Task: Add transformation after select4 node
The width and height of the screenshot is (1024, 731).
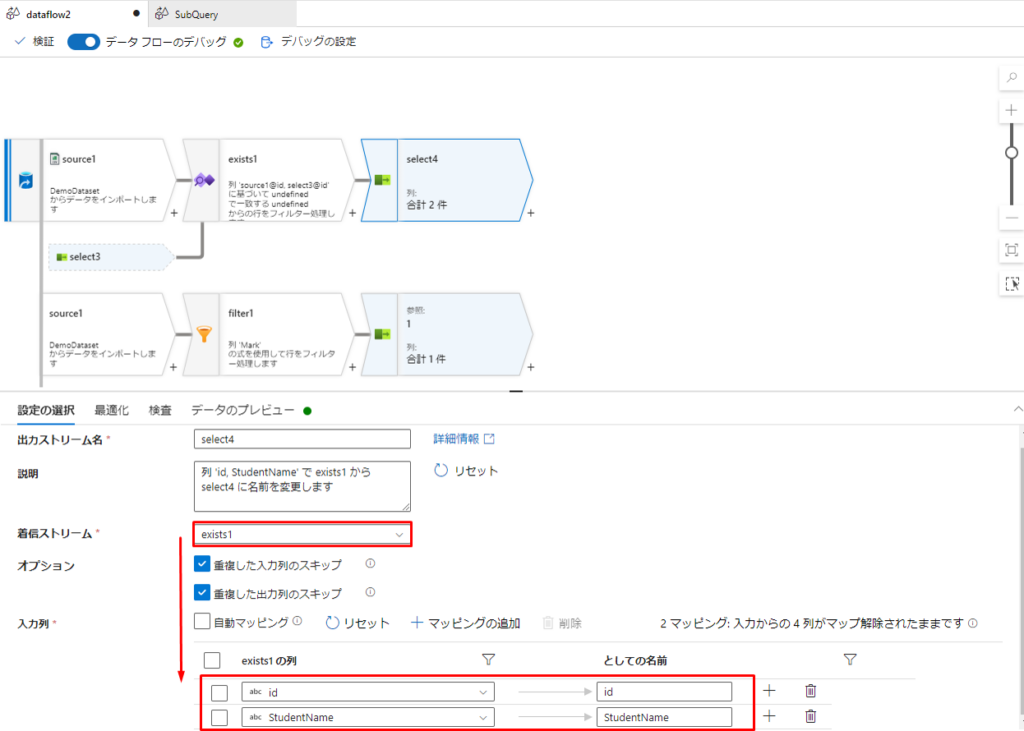Action: pyautogui.click(x=531, y=213)
